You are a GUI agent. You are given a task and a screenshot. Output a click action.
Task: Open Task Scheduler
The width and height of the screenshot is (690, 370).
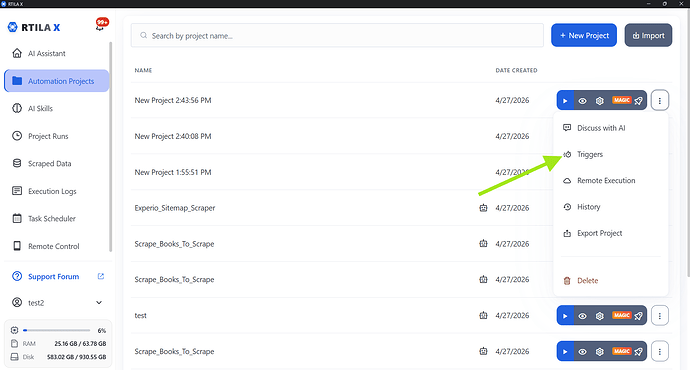[57, 218]
